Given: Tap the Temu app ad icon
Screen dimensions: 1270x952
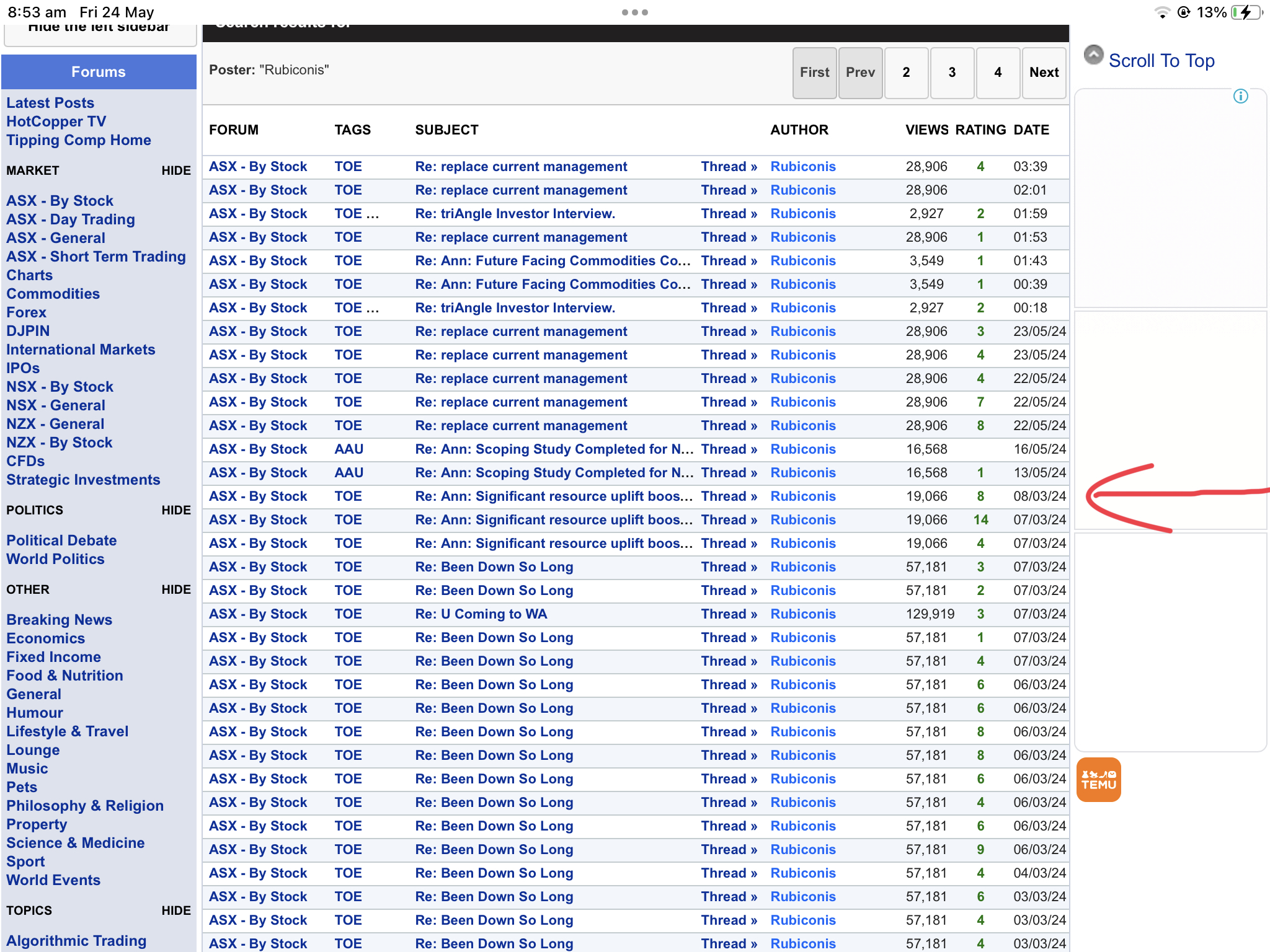Looking at the screenshot, I should coord(1099,780).
